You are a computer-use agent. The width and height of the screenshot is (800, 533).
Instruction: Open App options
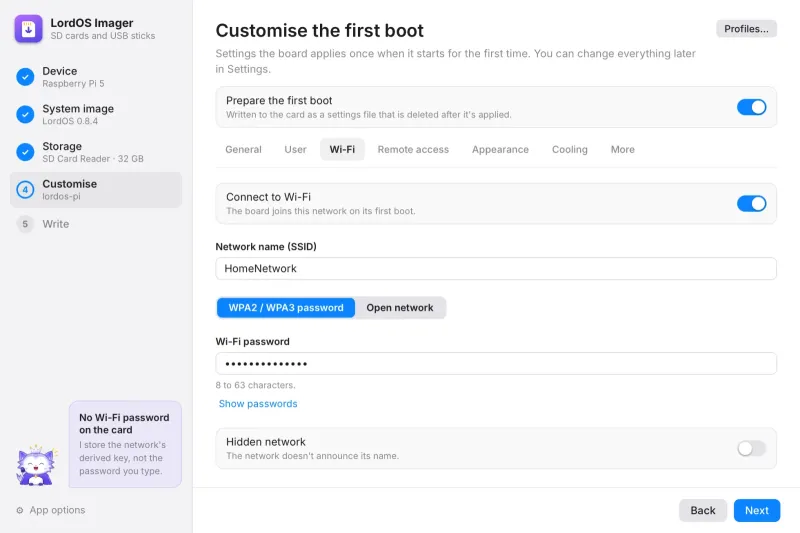[51, 510]
